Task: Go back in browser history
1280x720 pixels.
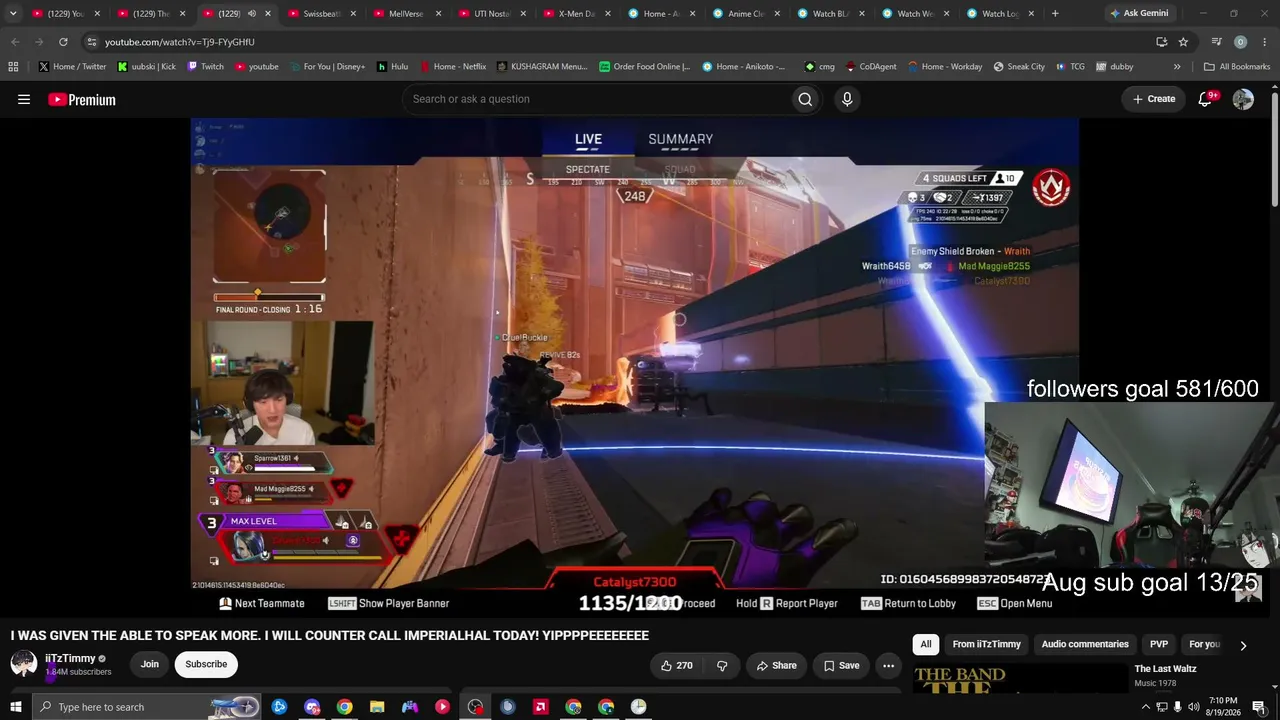Action: pyautogui.click(x=14, y=42)
